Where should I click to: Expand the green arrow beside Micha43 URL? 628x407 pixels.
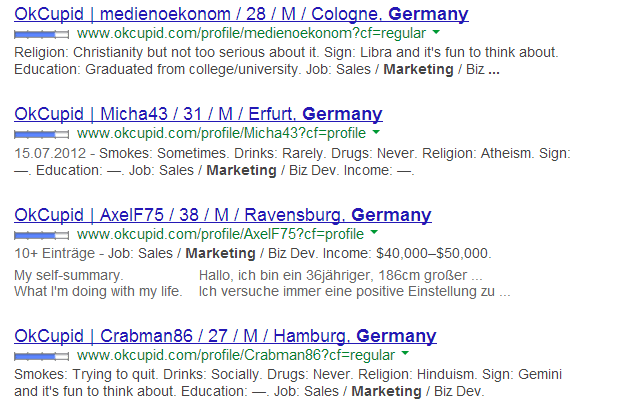[x=376, y=132]
